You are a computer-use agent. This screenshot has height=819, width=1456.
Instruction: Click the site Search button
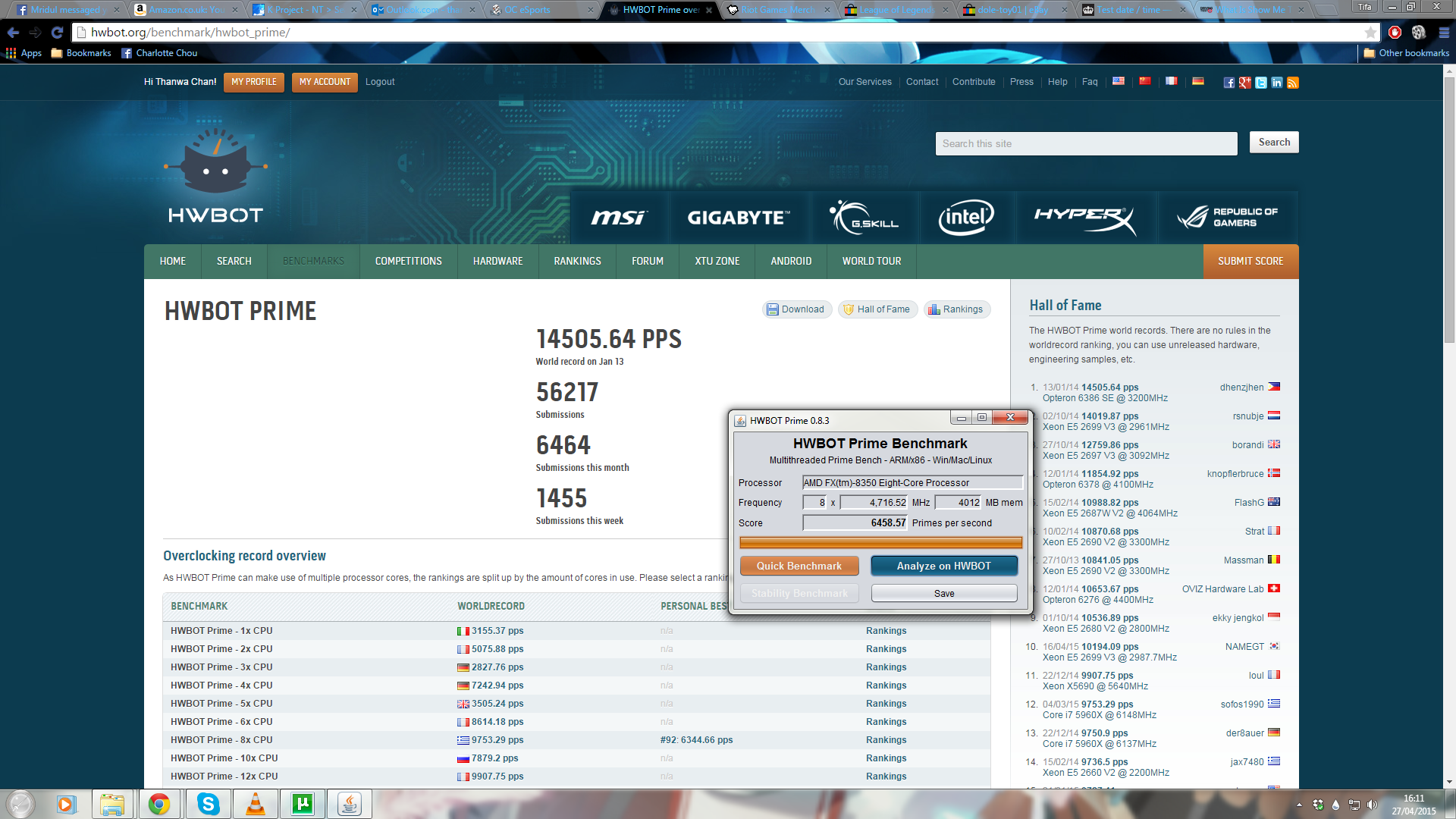point(1274,142)
